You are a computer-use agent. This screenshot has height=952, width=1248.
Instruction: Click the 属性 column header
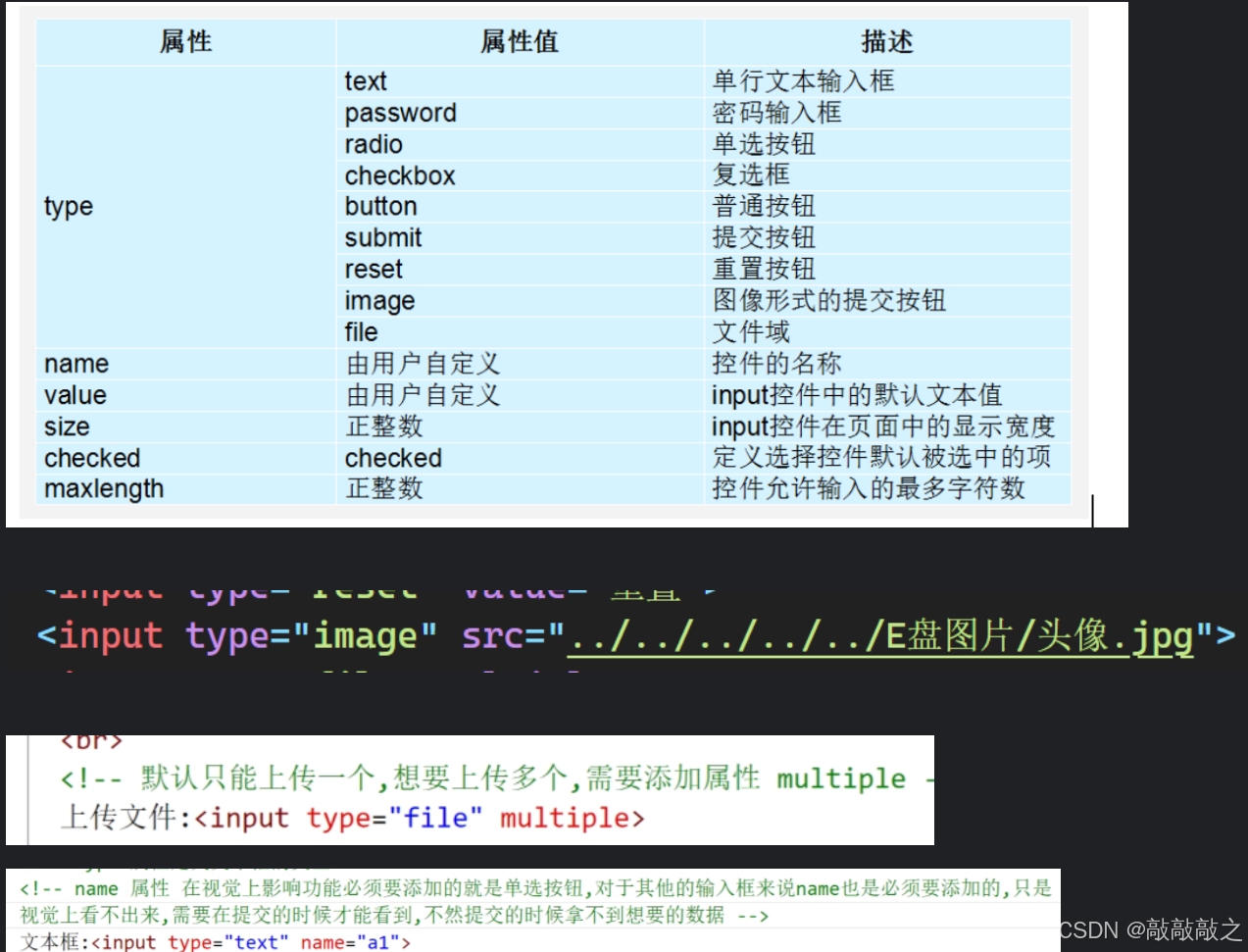(184, 42)
